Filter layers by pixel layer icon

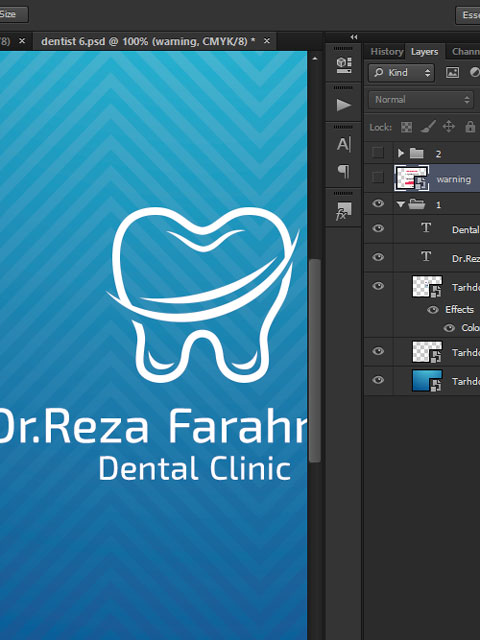[x=452, y=73]
